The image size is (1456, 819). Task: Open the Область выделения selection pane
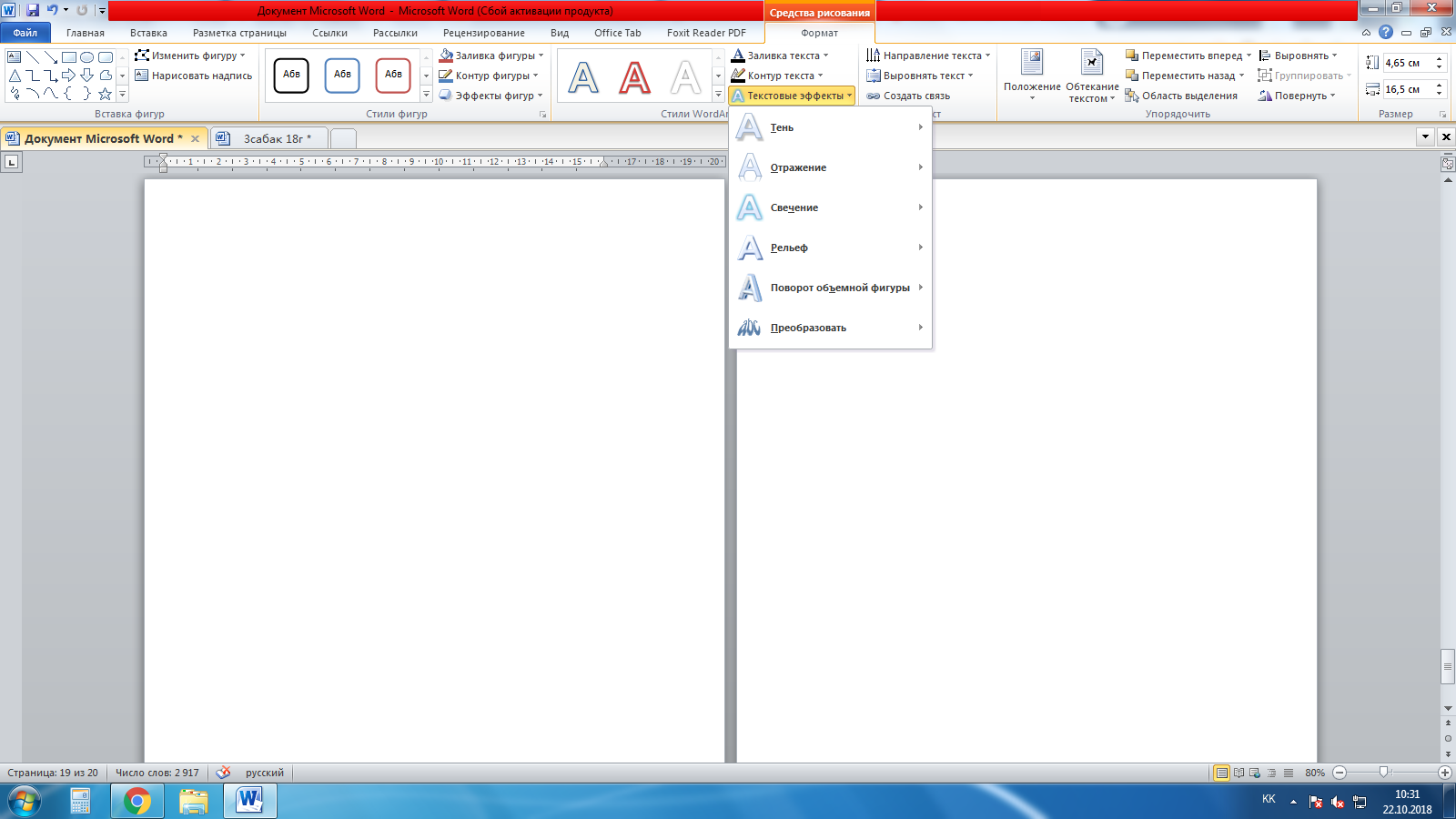coord(1181,96)
